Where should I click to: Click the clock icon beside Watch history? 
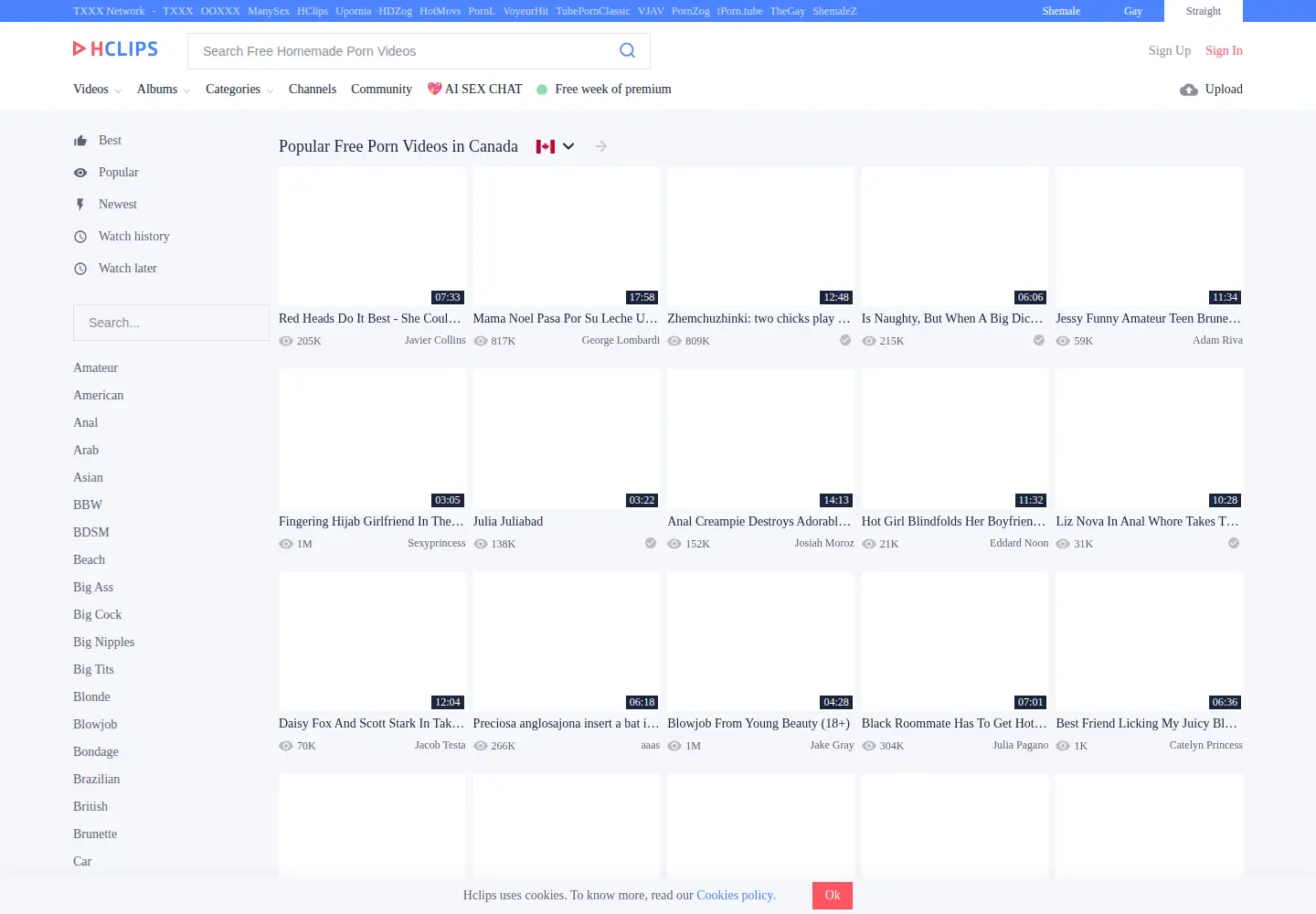tap(80, 237)
